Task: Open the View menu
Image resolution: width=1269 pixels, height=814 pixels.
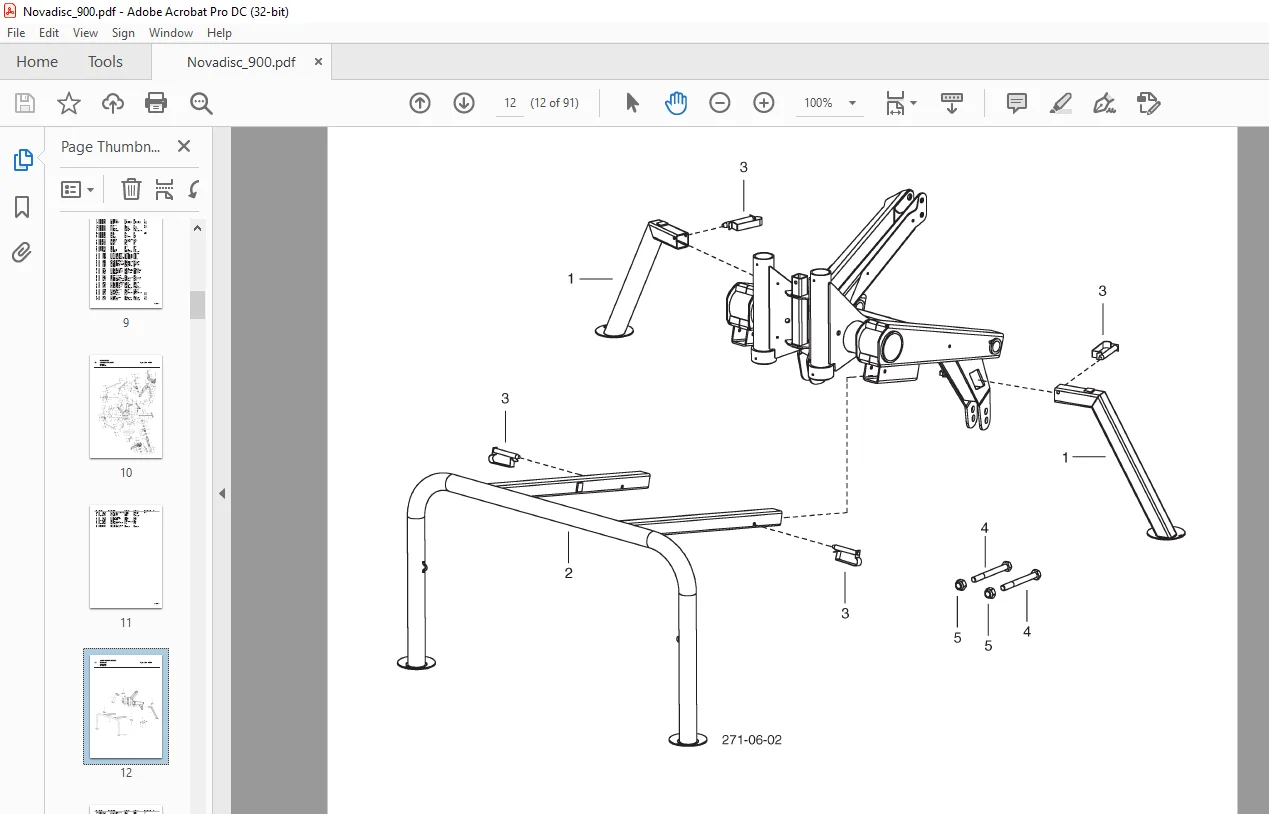Action: pos(85,33)
